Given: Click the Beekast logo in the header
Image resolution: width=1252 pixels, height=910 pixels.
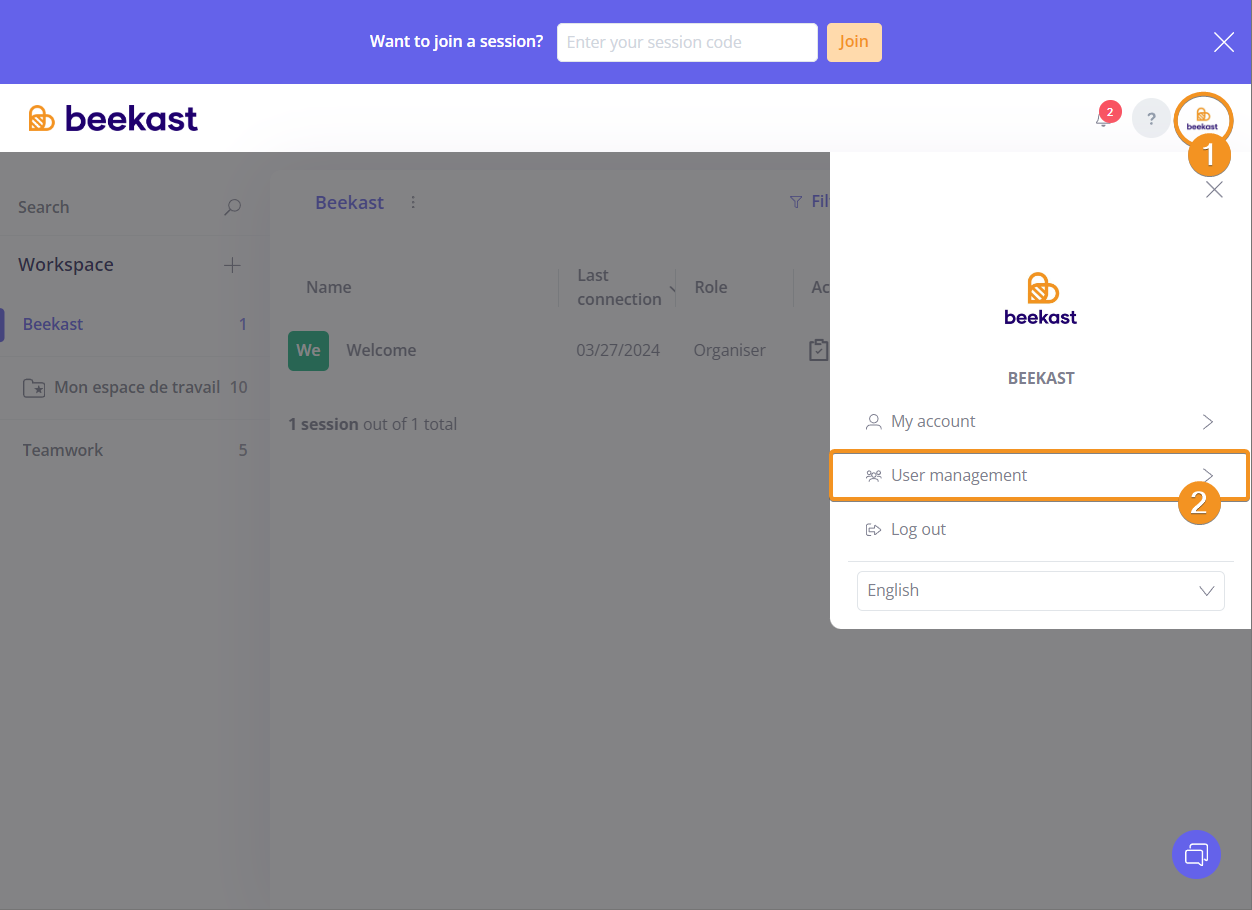Looking at the screenshot, I should tap(113, 118).
